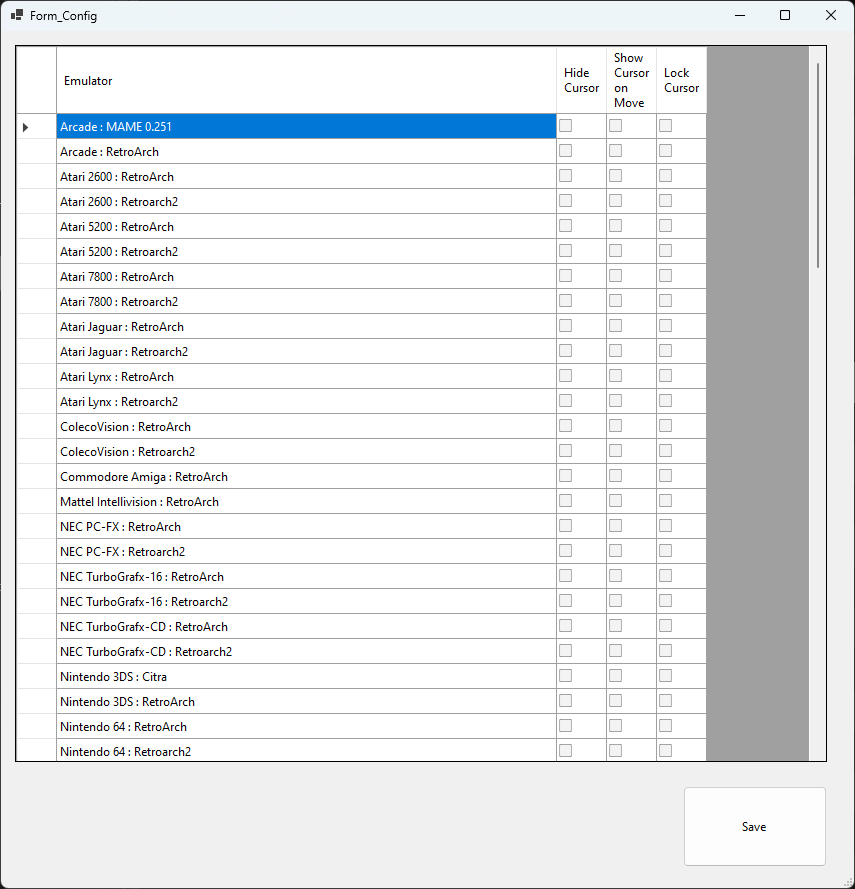Toggle Show Cursor on Move for Atari Jaguar : RetroArch

click(616, 326)
